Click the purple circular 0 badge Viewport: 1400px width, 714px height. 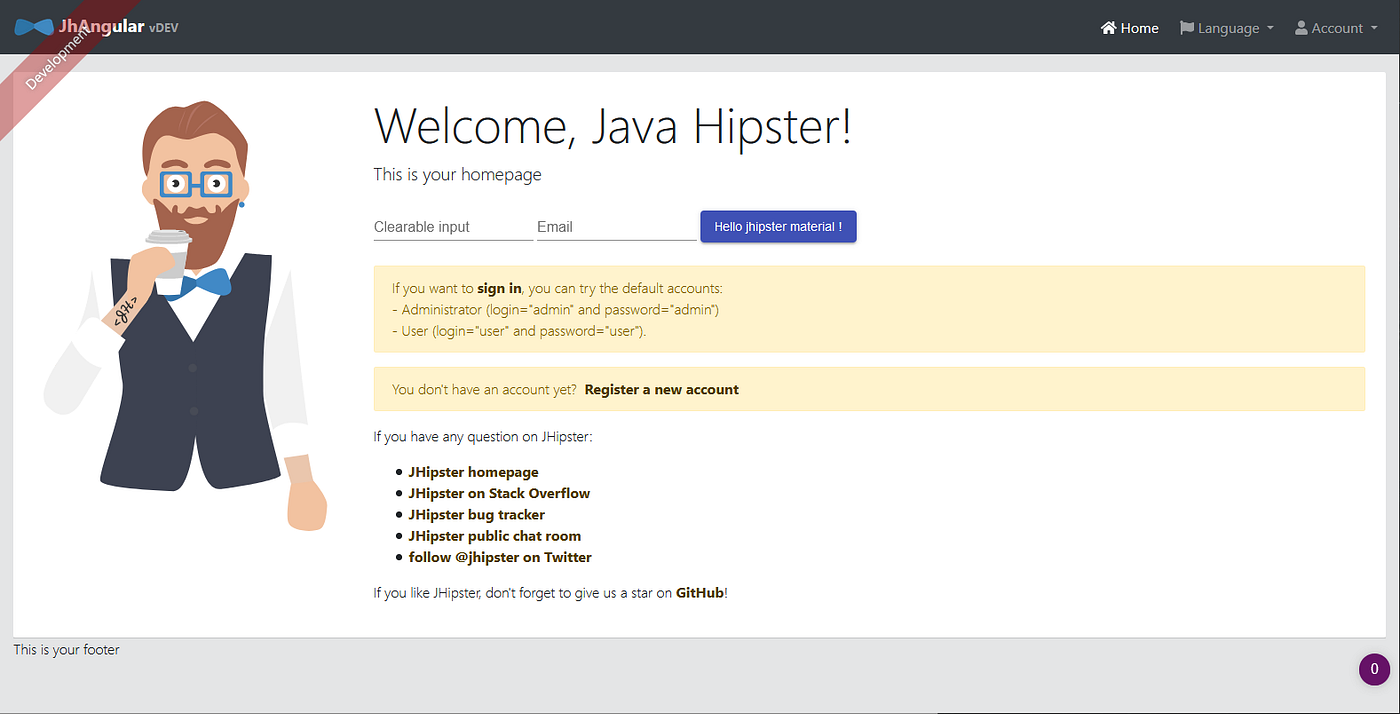pyautogui.click(x=1374, y=669)
